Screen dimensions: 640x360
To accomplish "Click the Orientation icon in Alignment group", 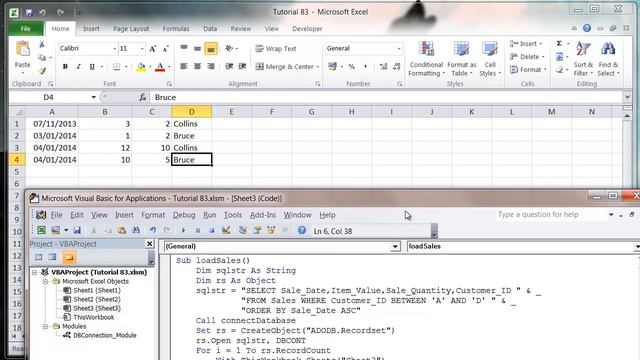I will 229,49.
